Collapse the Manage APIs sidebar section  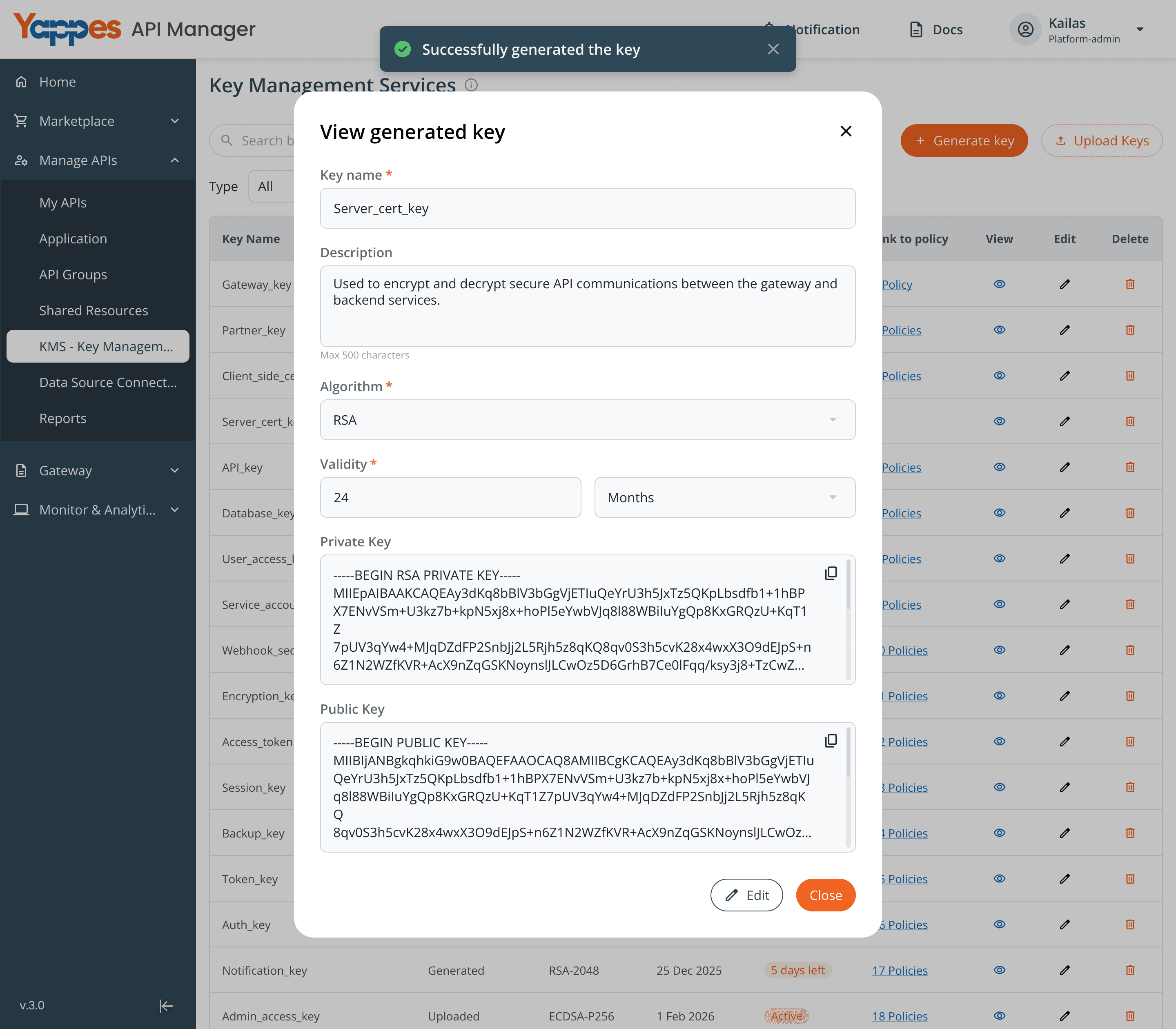pos(98,160)
